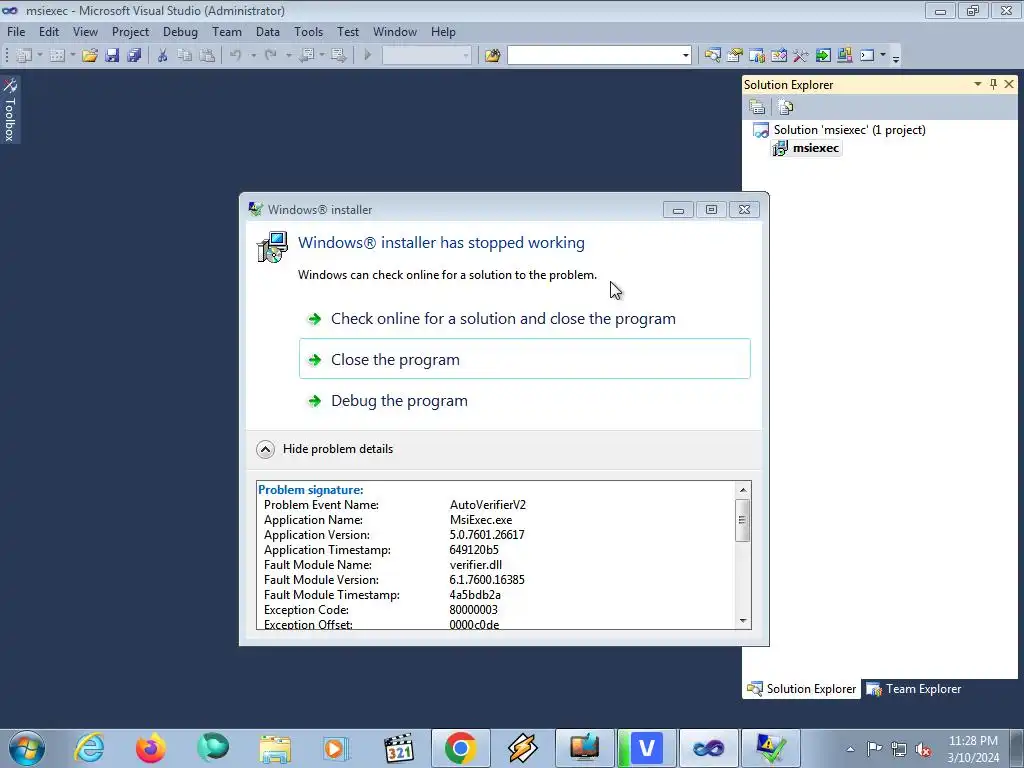Open the Data menu
Viewport: 1024px width, 768px height.
pos(267,31)
